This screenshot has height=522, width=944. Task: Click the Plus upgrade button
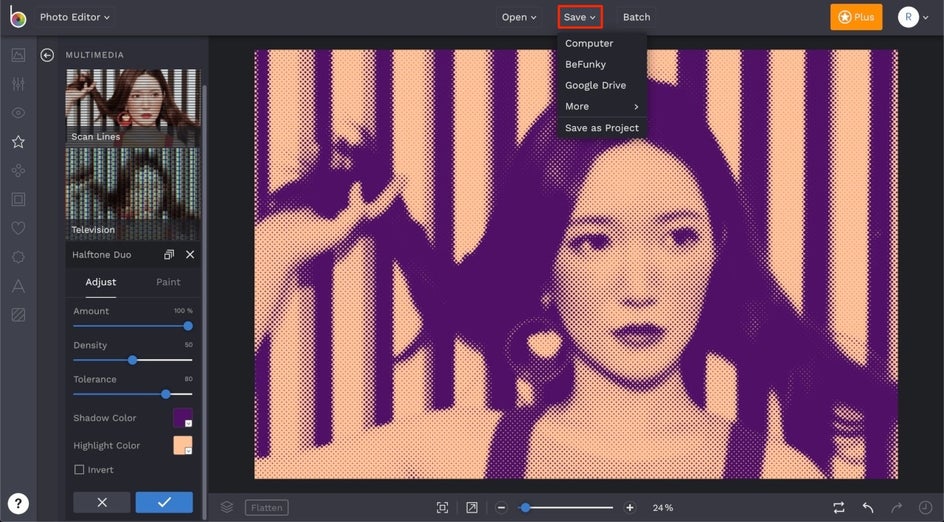[855, 17]
